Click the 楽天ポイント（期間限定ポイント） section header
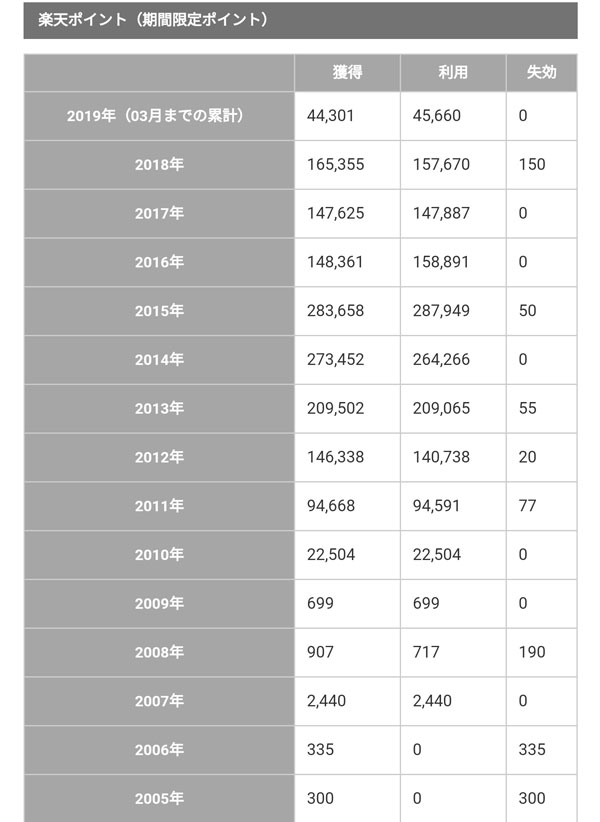 pyautogui.click(x=152, y=19)
